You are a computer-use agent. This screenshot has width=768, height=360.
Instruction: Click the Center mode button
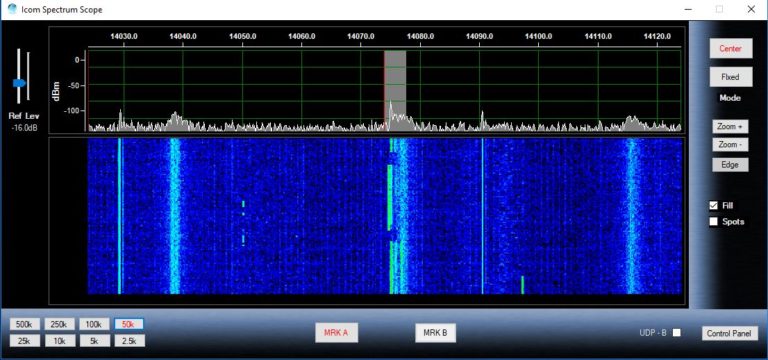point(730,48)
